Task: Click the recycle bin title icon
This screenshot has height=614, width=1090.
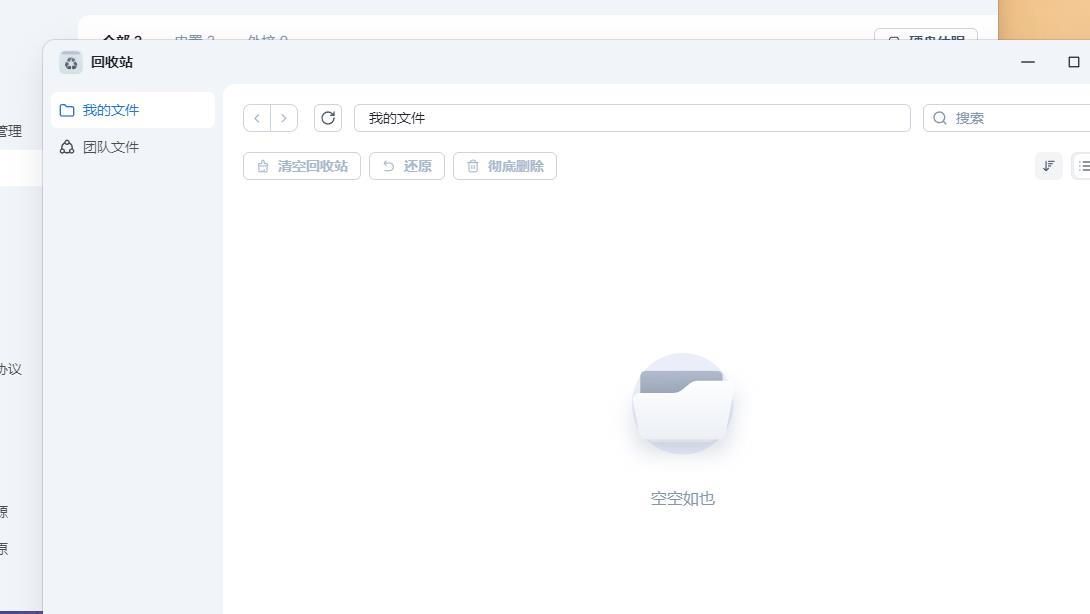Action: 70,63
